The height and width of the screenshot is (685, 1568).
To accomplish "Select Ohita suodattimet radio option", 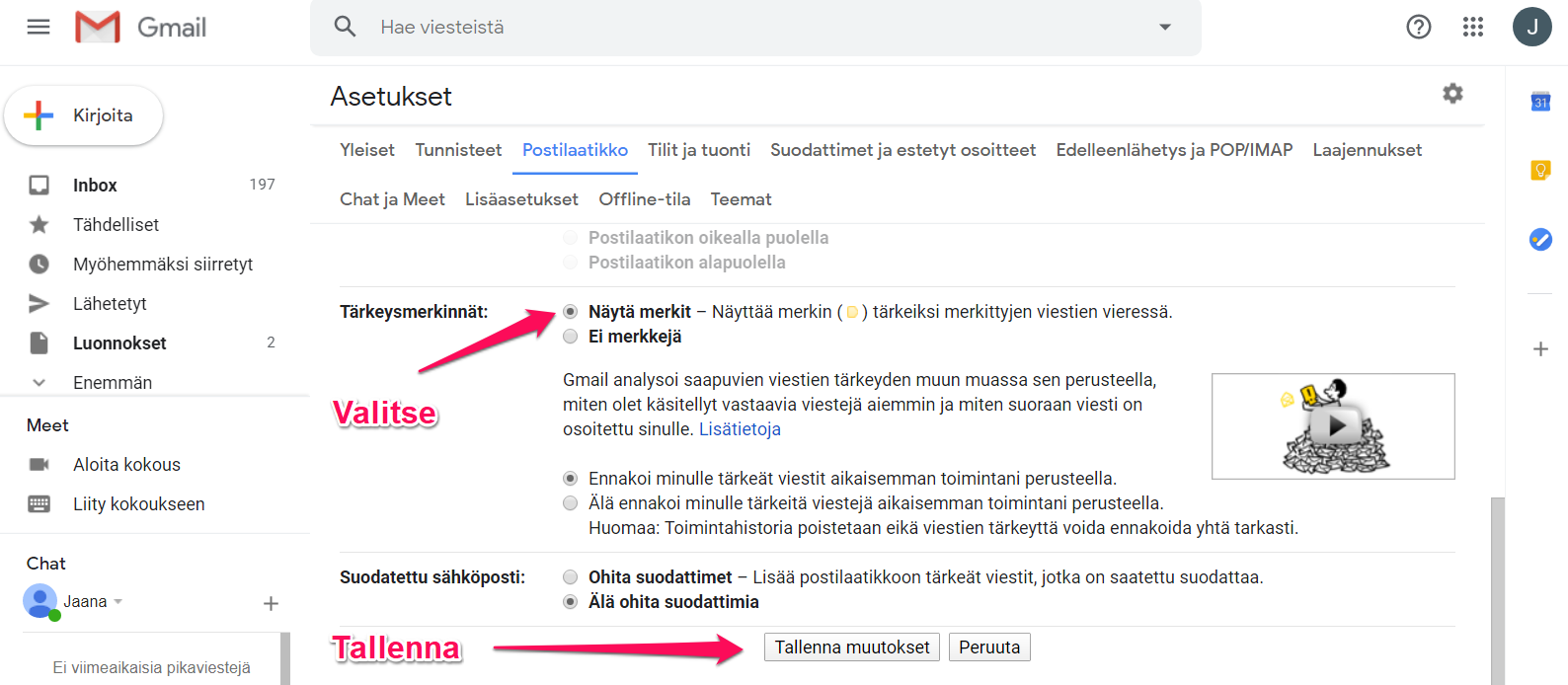I will pyautogui.click(x=571, y=577).
